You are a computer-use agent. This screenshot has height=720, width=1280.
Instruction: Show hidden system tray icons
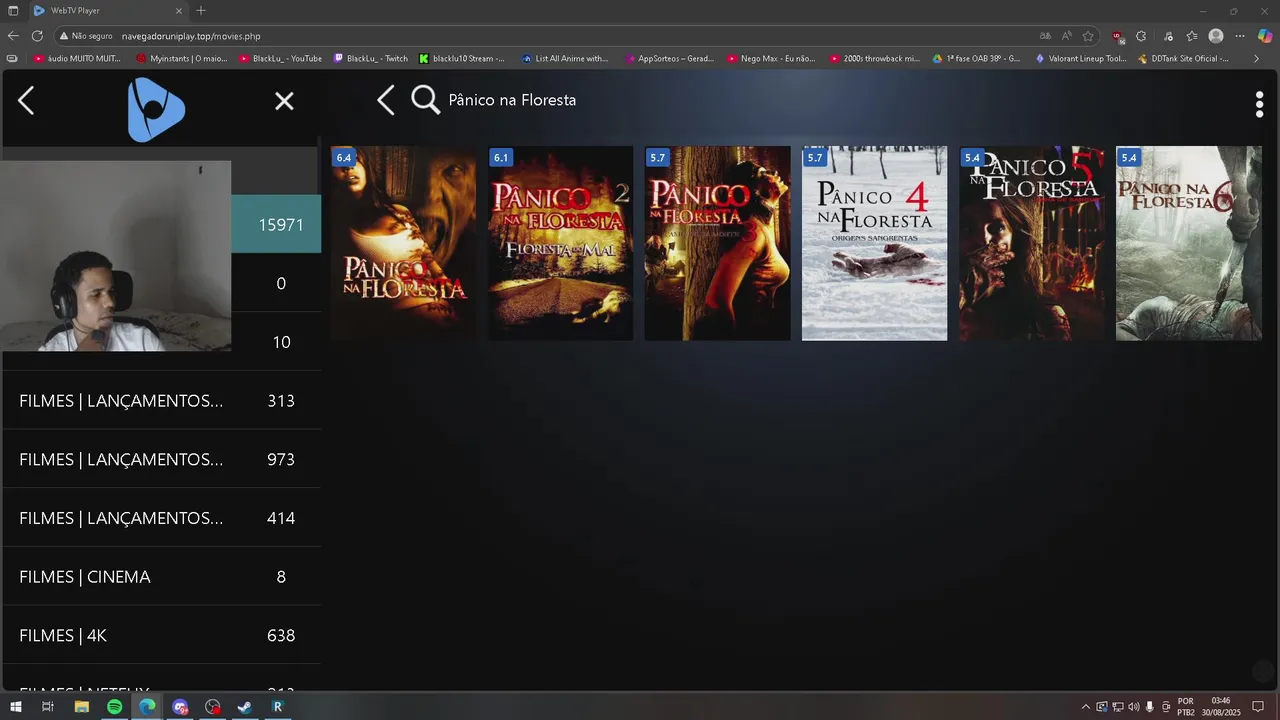(x=1086, y=707)
